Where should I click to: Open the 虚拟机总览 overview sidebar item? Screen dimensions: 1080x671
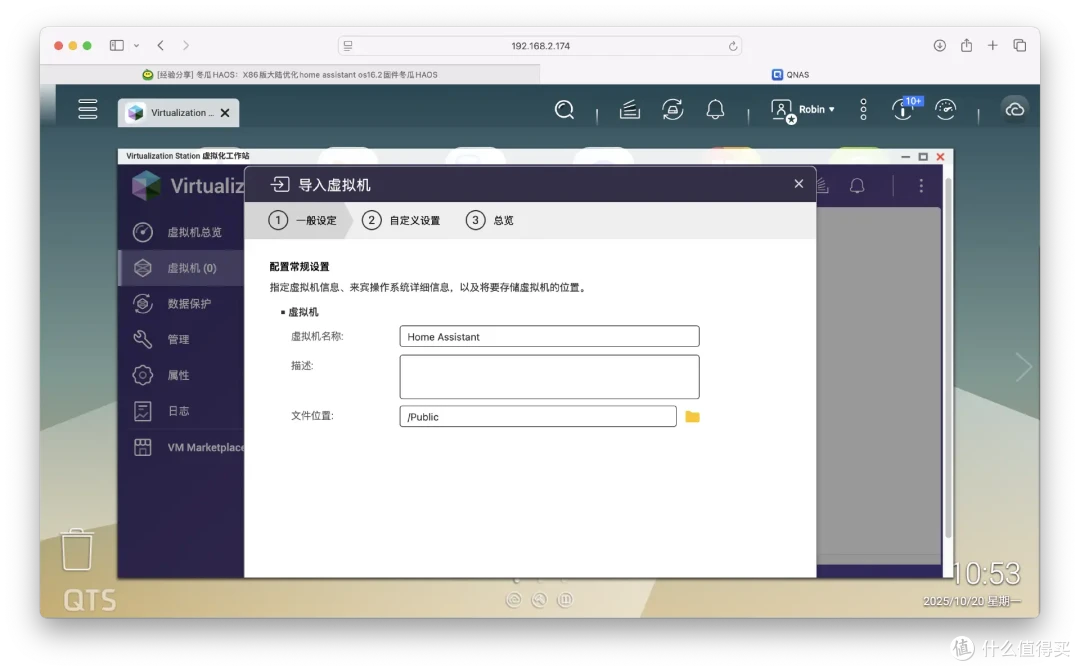pos(182,232)
